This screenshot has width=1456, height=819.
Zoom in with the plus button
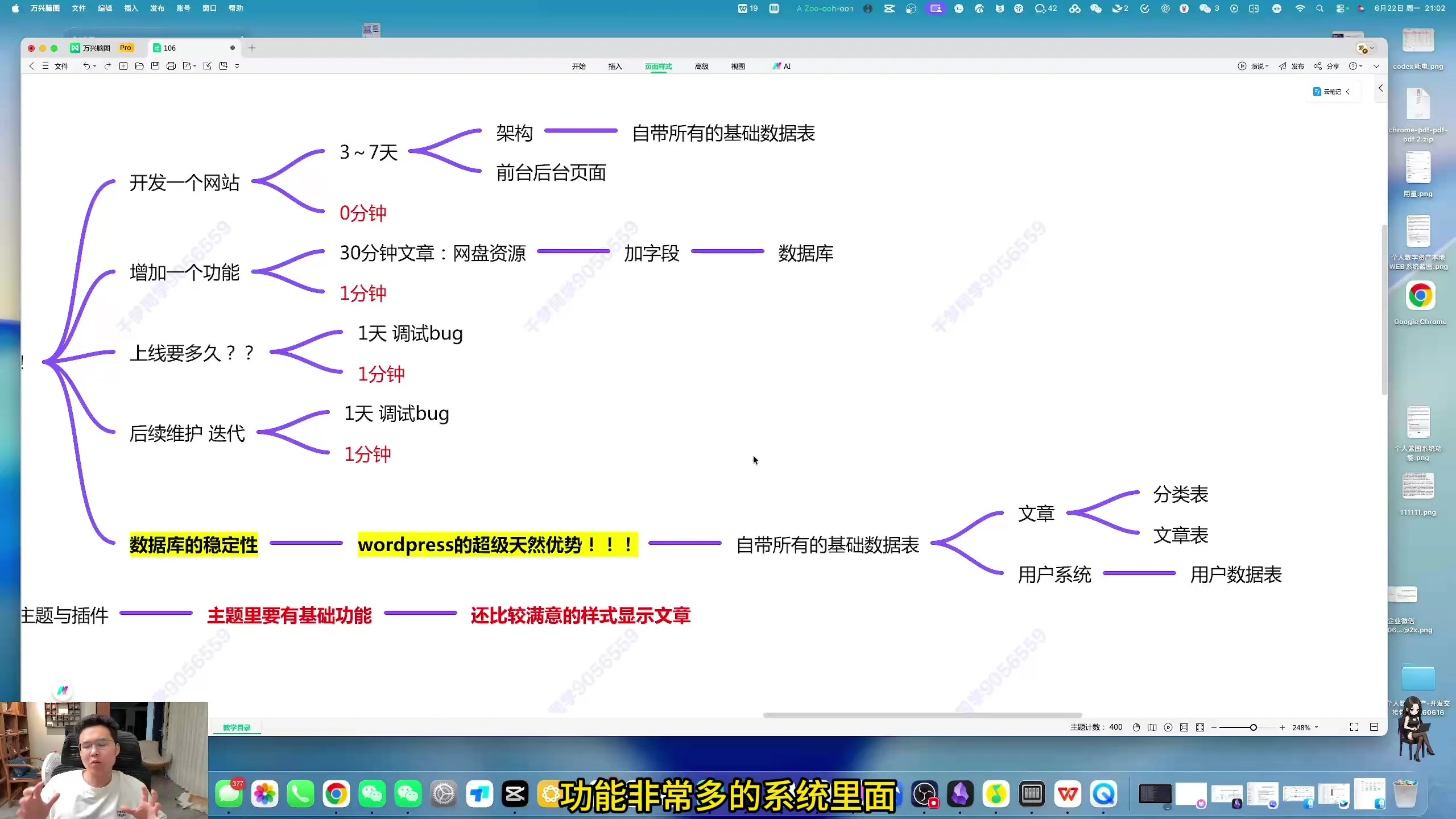click(1282, 727)
